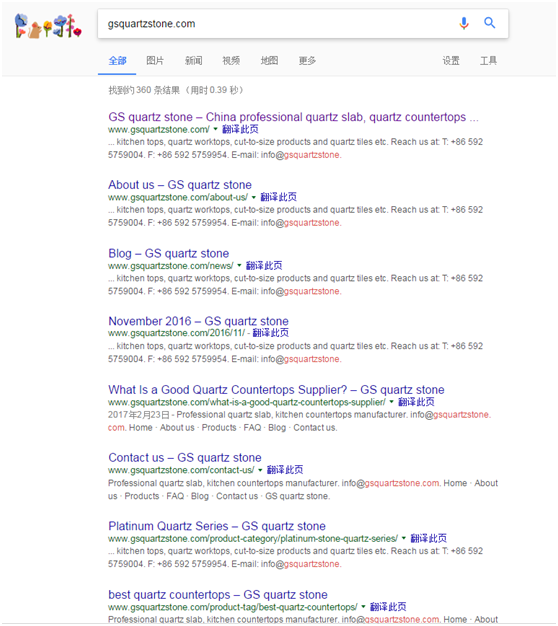The width and height of the screenshot is (558, 626).
Task: Click the www.gsquartzstone.com/contact-us/ green URL
Action: pyautogui.click(x=181, y=470)
